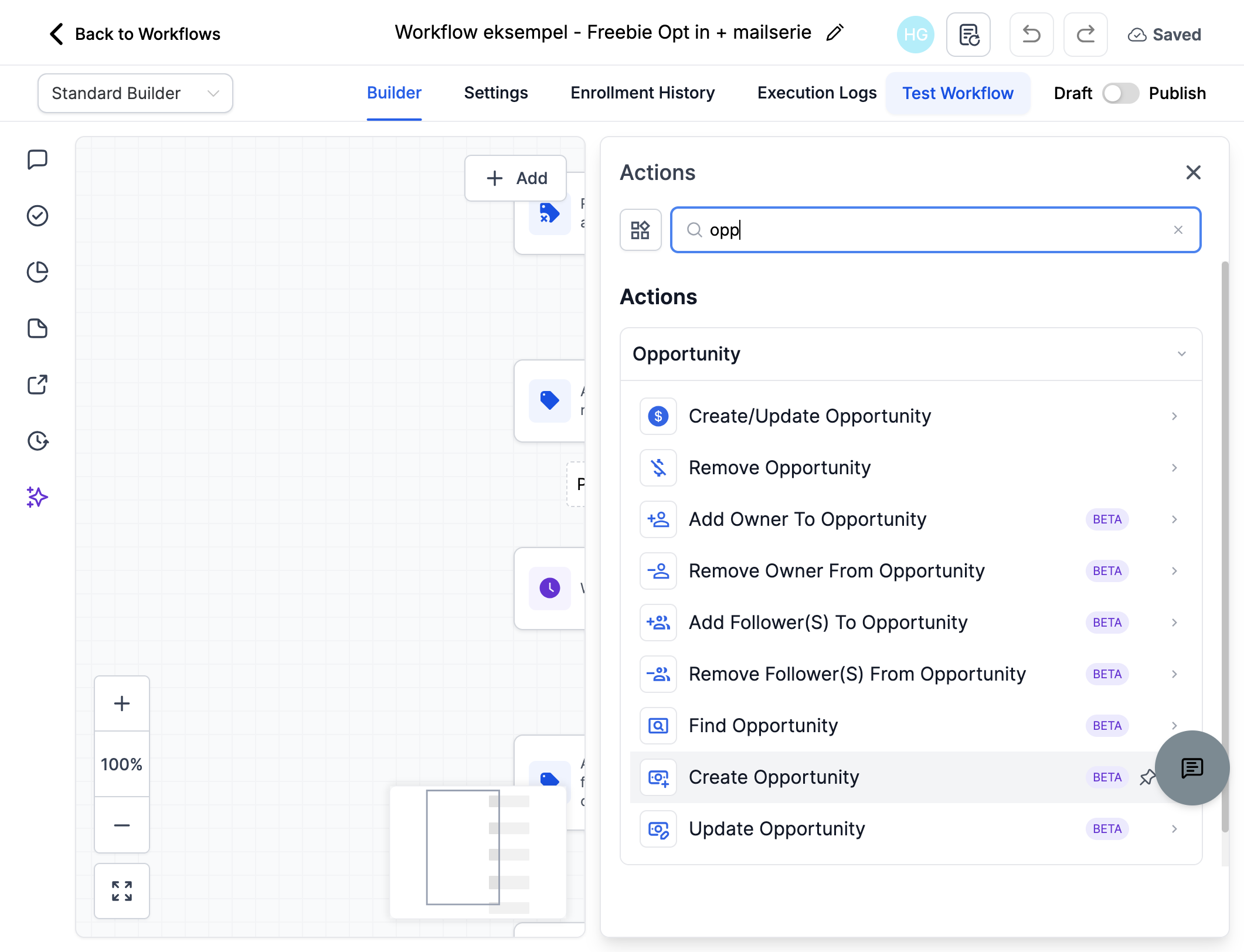Select the Update Opportunity action
This screenshot has width=1244, height=952.
[x=911, y=829]
